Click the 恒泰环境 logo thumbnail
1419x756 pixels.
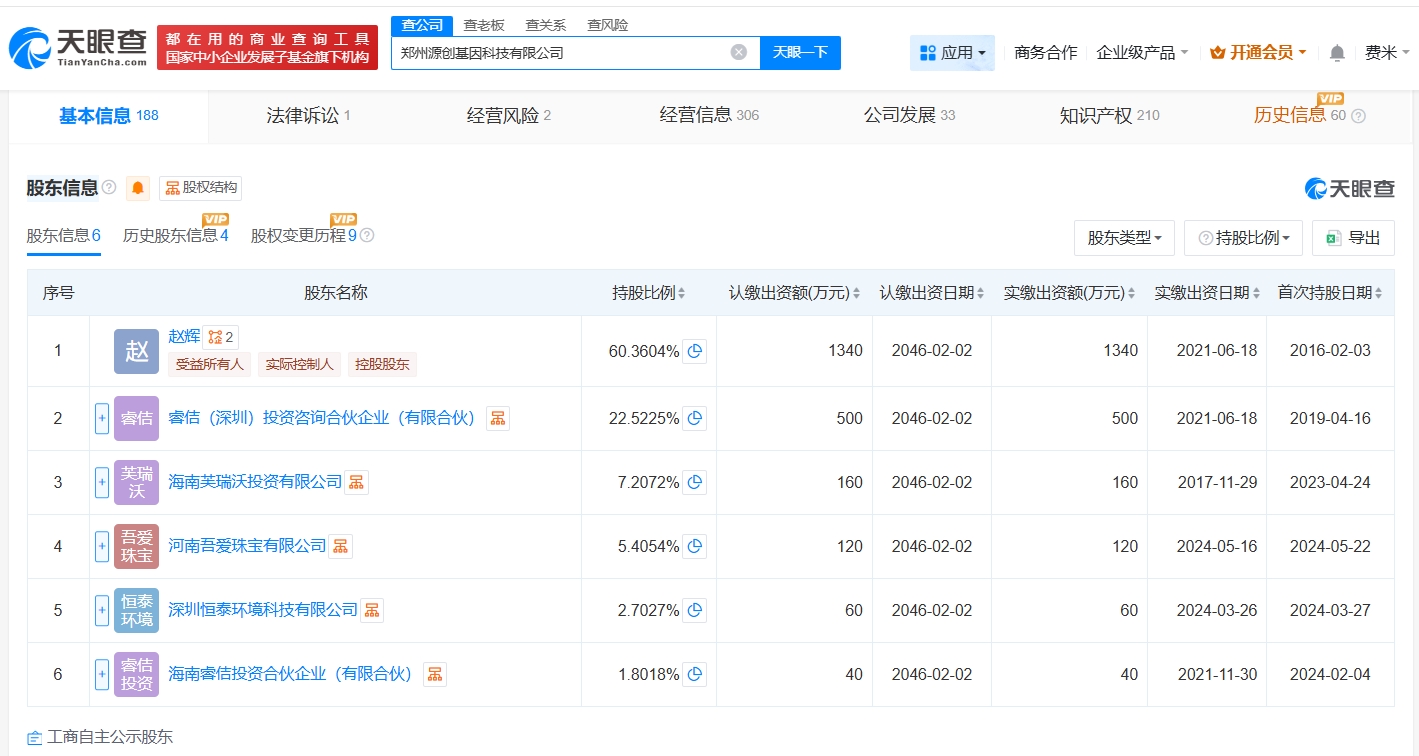pos(136,610)
